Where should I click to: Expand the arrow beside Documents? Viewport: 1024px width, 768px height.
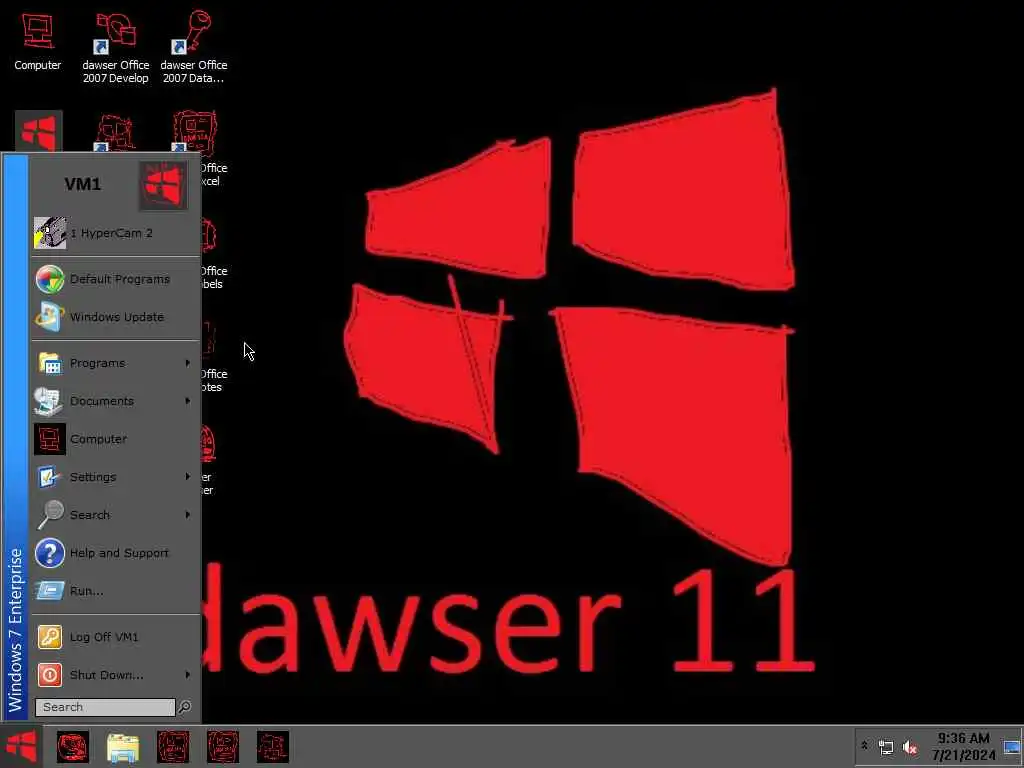pyautogui.click(x=187, y=401)
